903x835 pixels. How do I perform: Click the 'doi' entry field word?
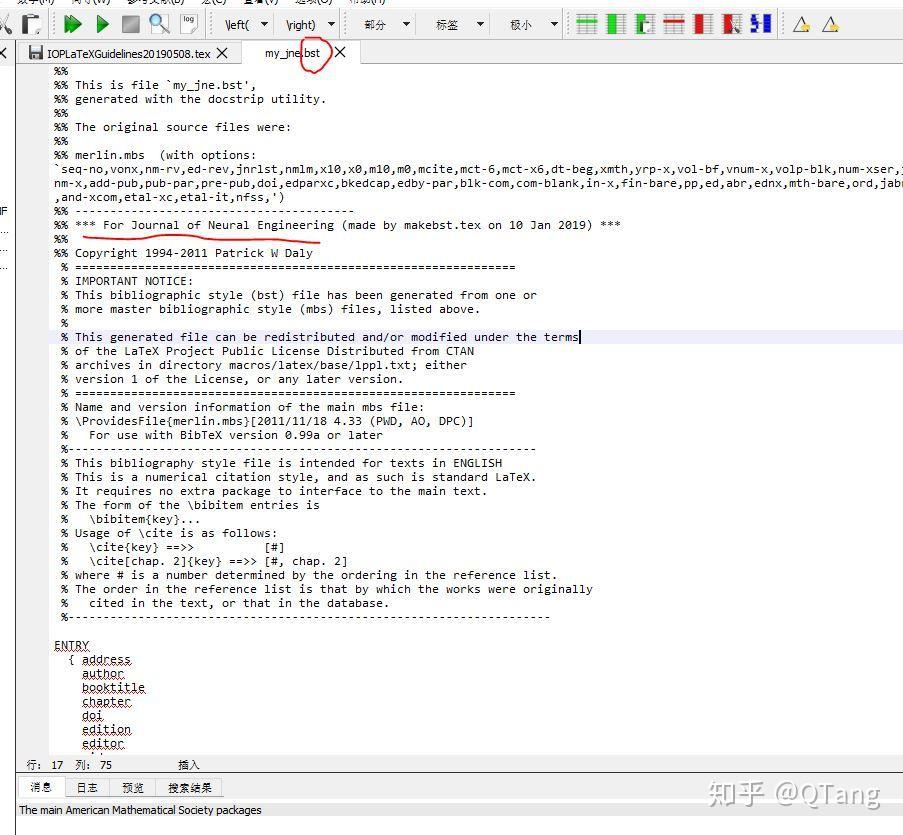92,715
